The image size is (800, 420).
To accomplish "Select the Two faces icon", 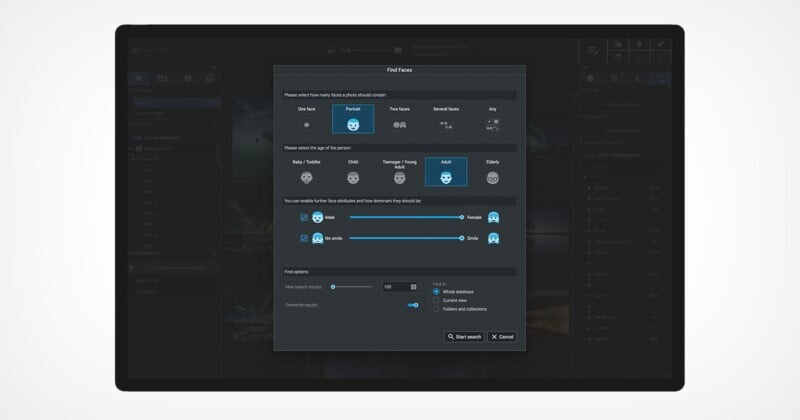I will pos(400,125).
